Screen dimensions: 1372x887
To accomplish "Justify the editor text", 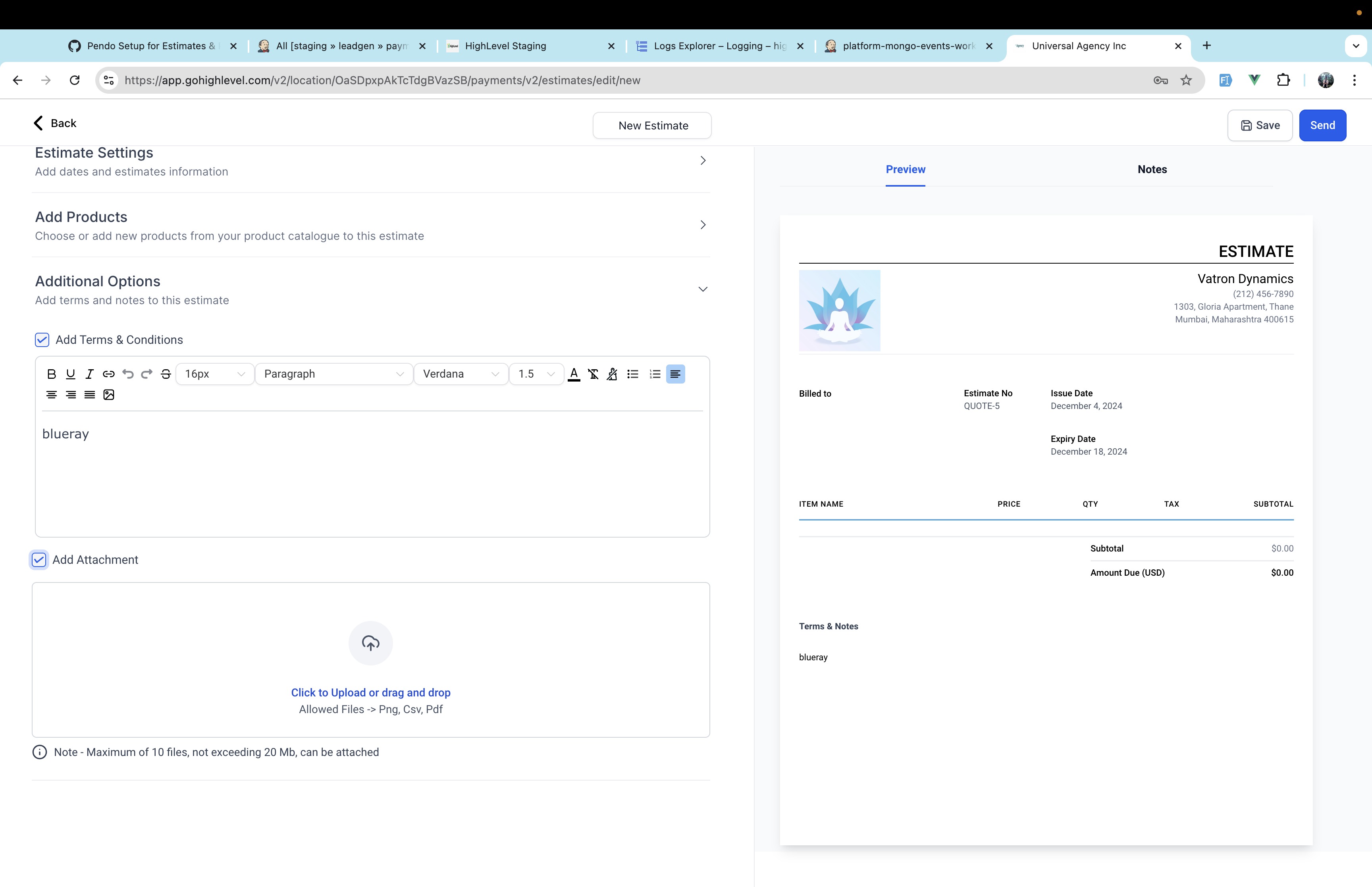I will (89, 395).
